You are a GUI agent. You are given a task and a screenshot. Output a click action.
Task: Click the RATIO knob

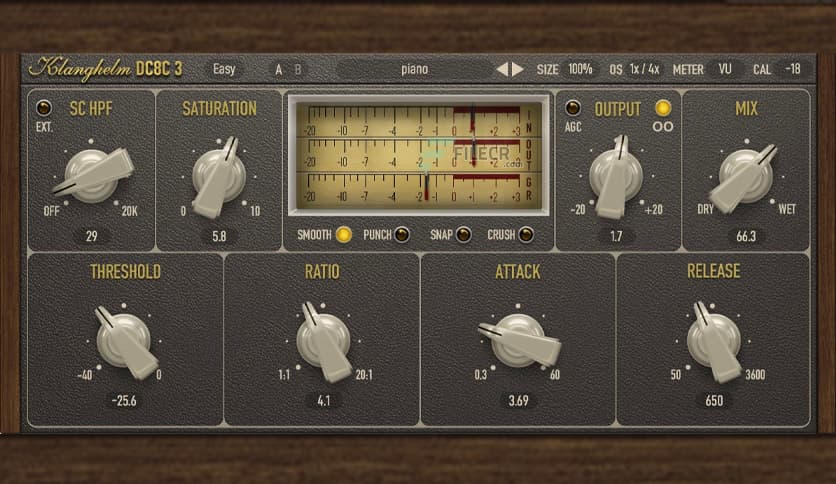click(x=324, y=341)
